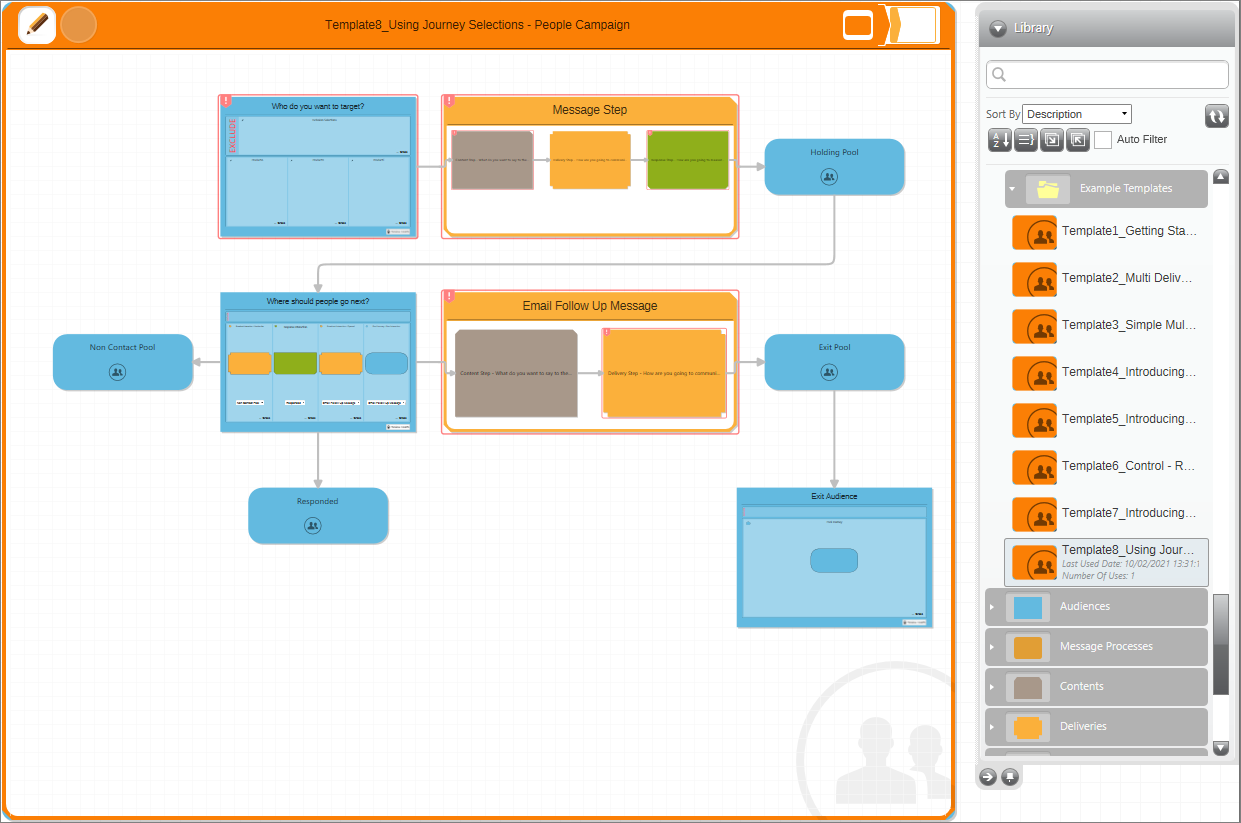Select the Exit Audience node title
Image resolution: width=1241 pixels, height=823 pixels.
click(834, 496)
